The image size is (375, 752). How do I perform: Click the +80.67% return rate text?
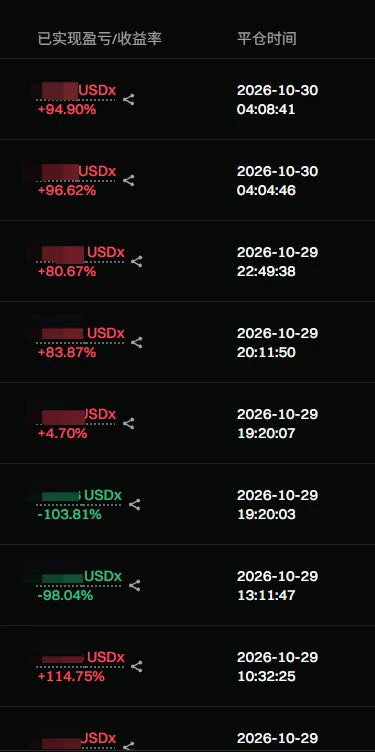[67, 272]
